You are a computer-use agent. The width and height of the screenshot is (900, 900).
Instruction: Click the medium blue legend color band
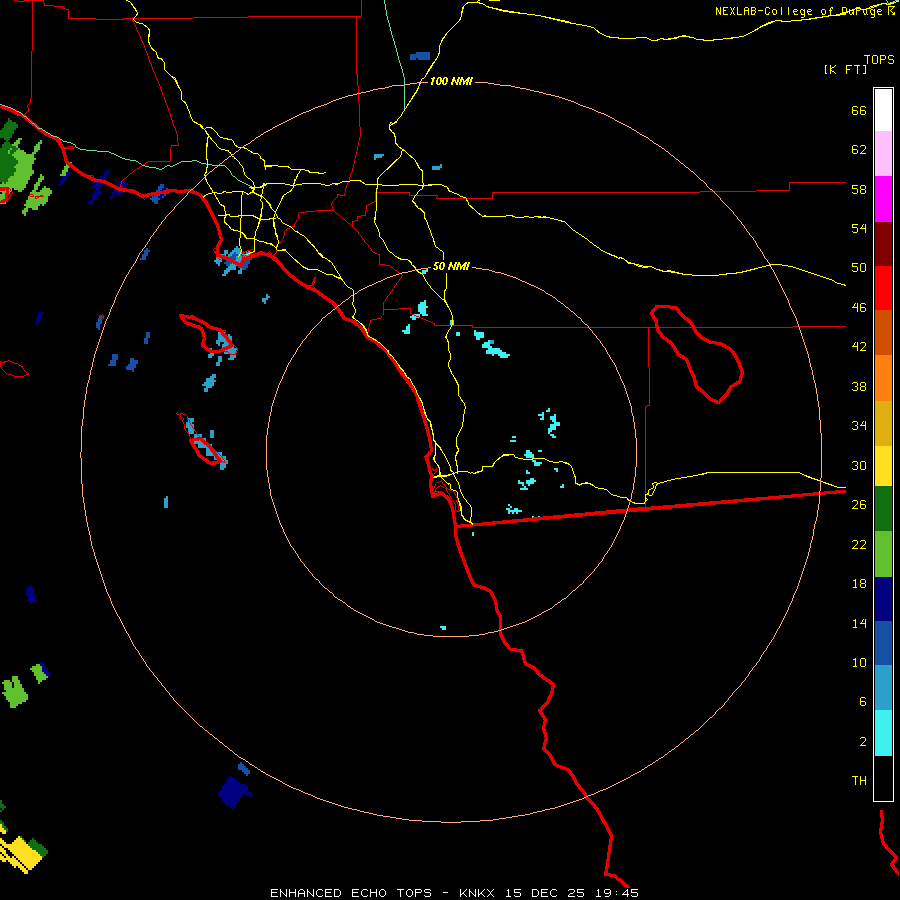[883, 643]
